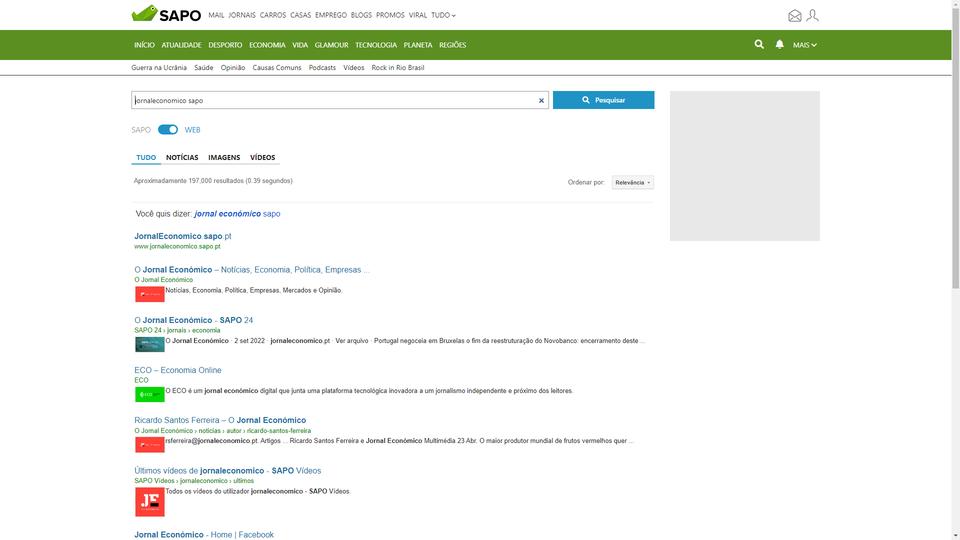Open ECO – Economia Online result
Screen dimensions: 960x540
(x=178, y=370)
